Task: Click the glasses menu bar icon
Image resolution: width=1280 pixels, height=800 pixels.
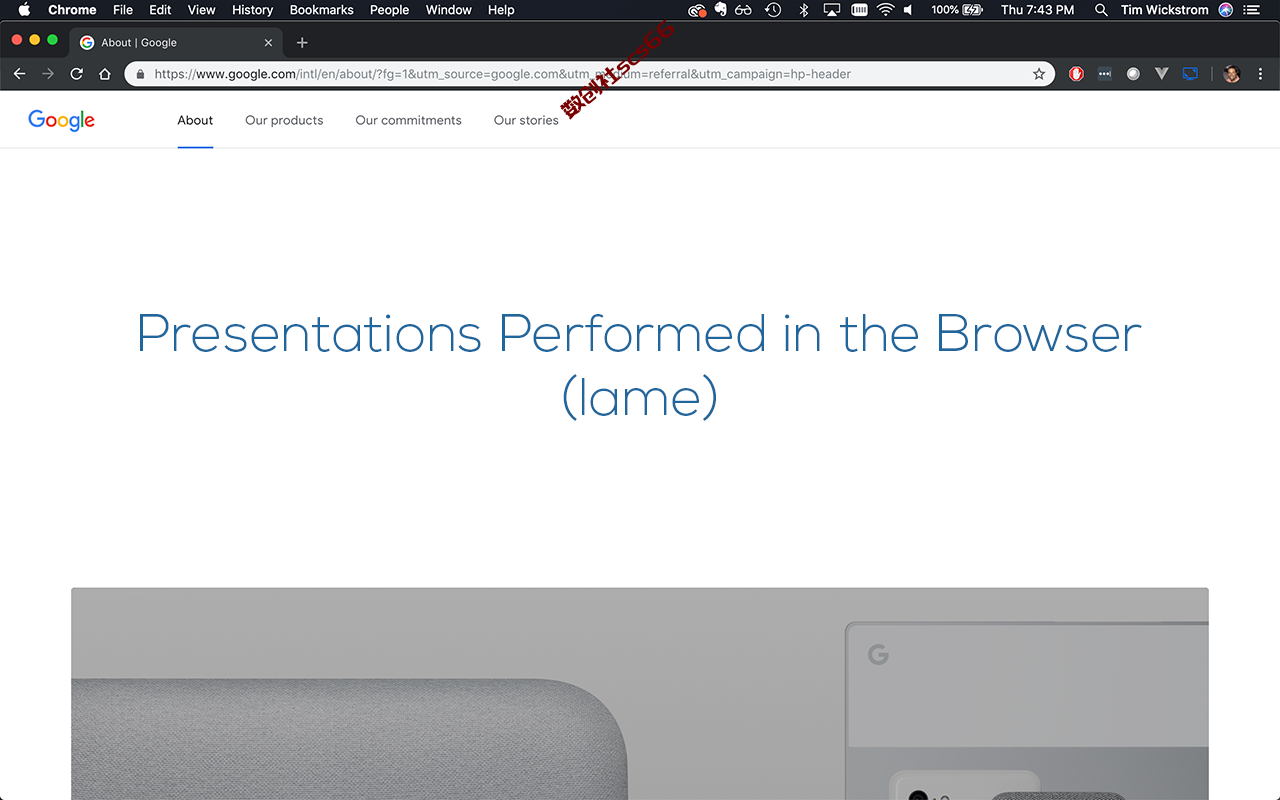Action: tap(743, 10)
